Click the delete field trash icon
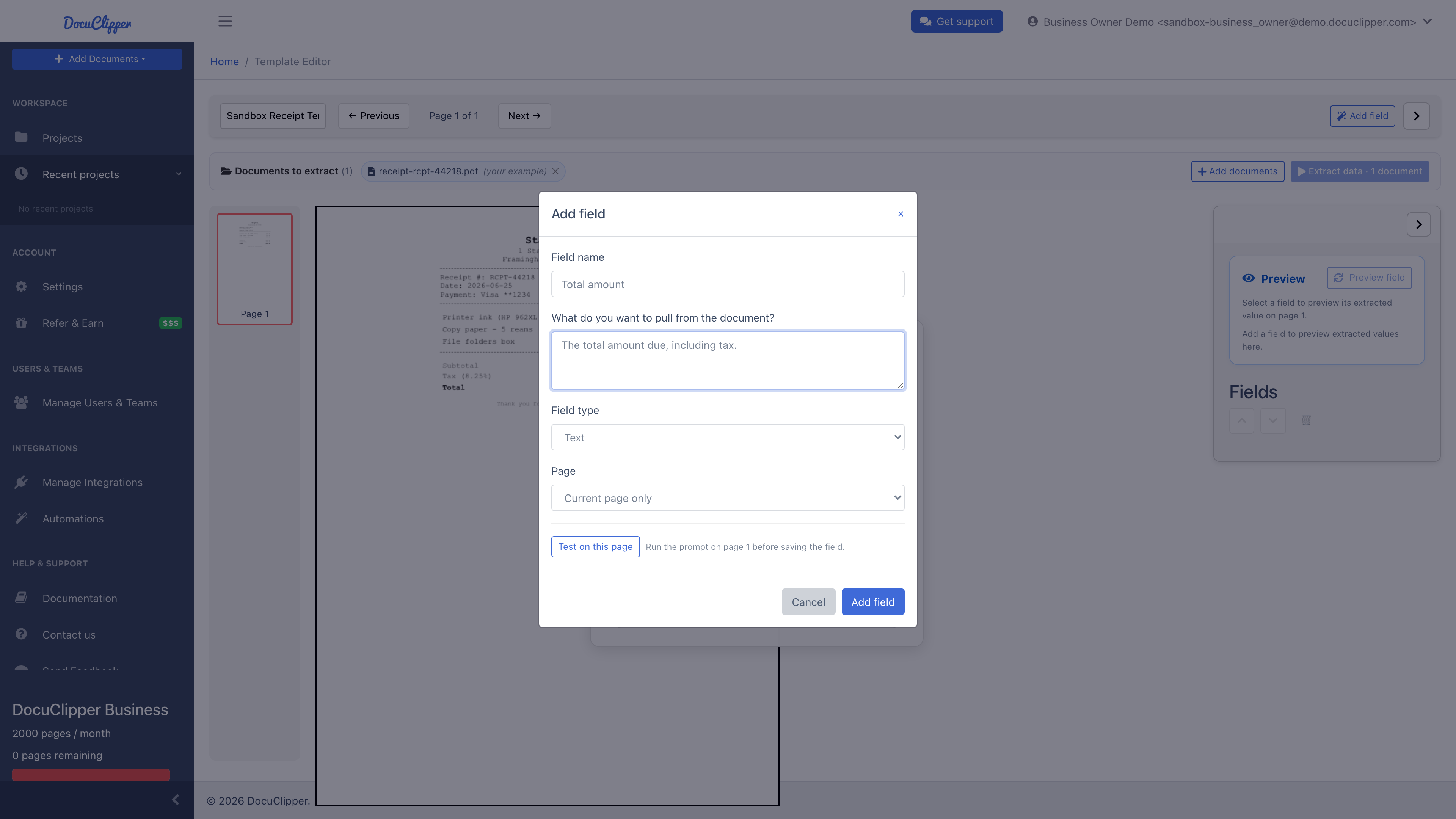Viewport: 1456px width, 819px height. (x=1306, y=420)
